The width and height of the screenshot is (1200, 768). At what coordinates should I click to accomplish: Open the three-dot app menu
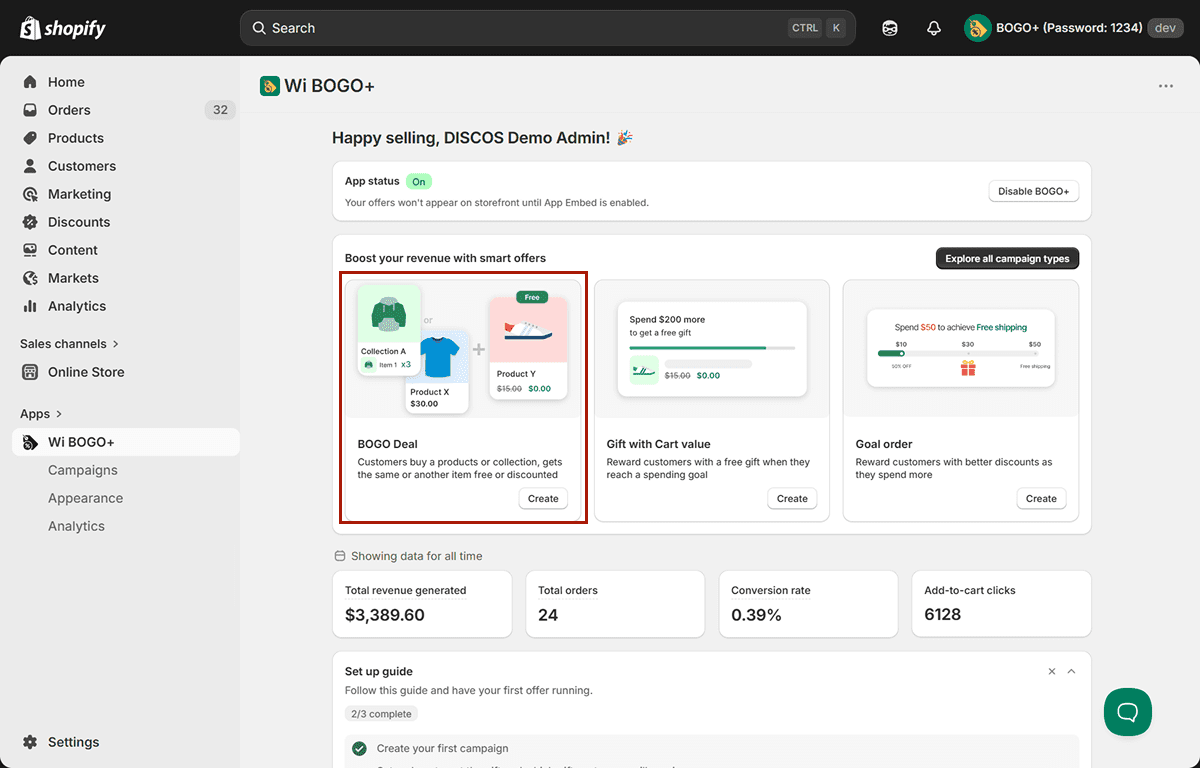click(1166, 86)
